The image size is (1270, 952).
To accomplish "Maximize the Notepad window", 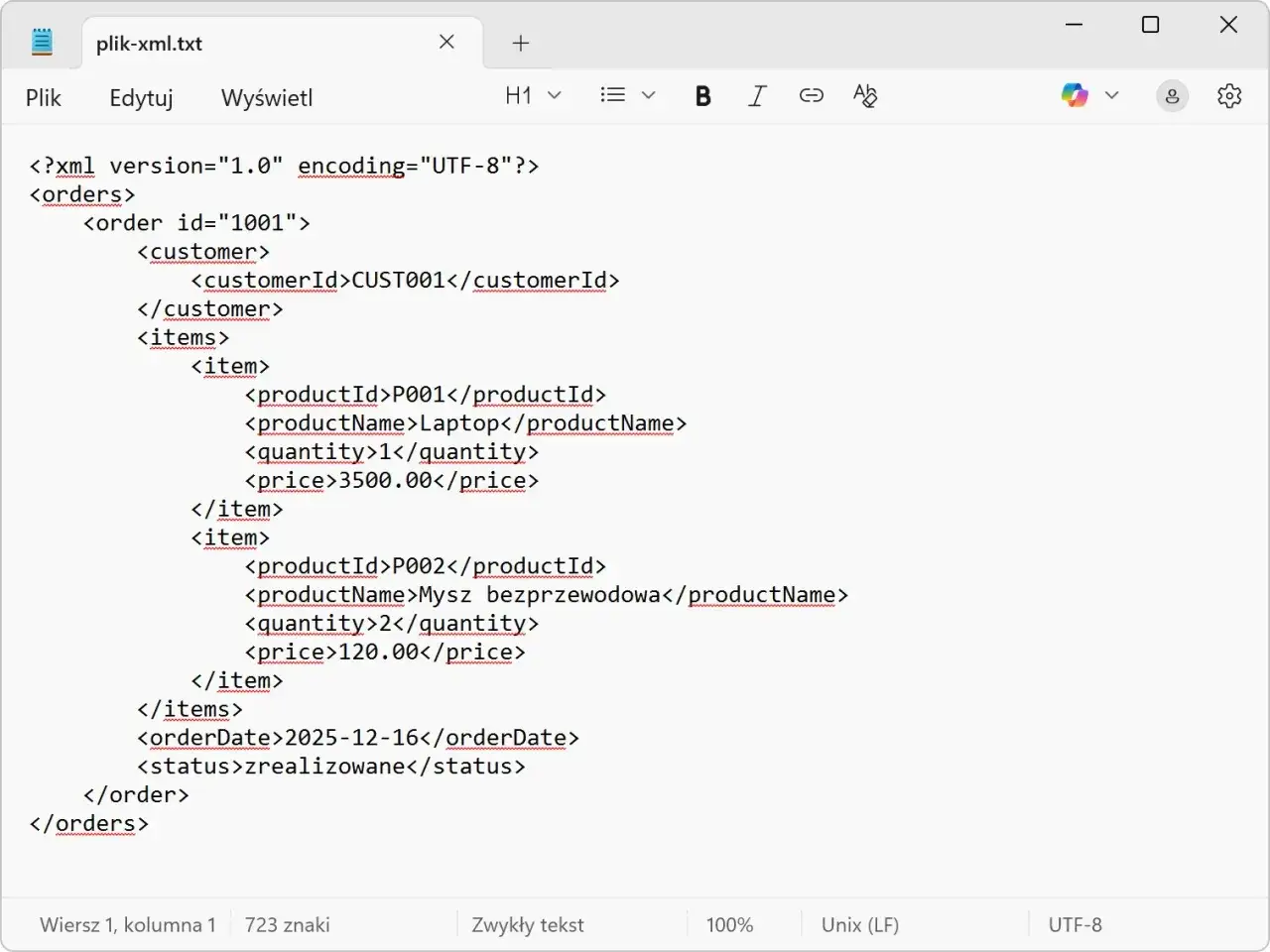I will [x=1151, y=25].
